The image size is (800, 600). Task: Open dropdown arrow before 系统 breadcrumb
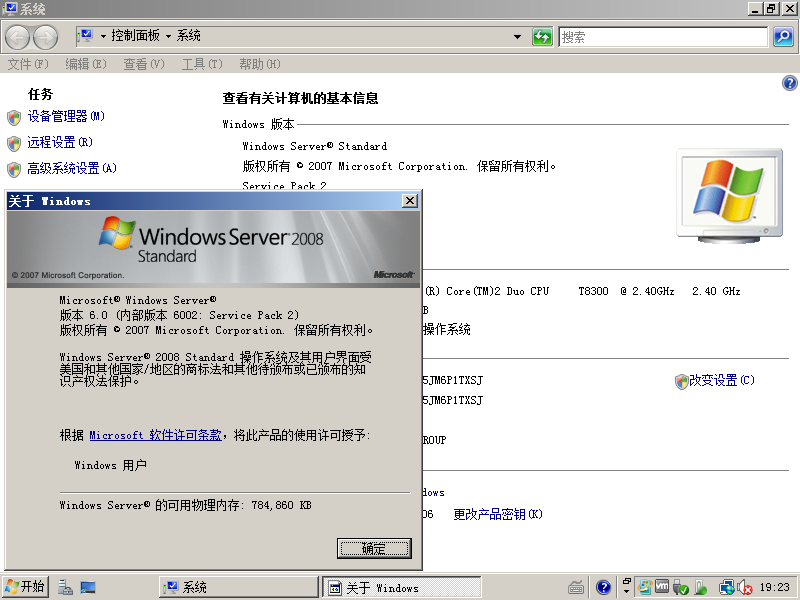[x=168, y=36]
